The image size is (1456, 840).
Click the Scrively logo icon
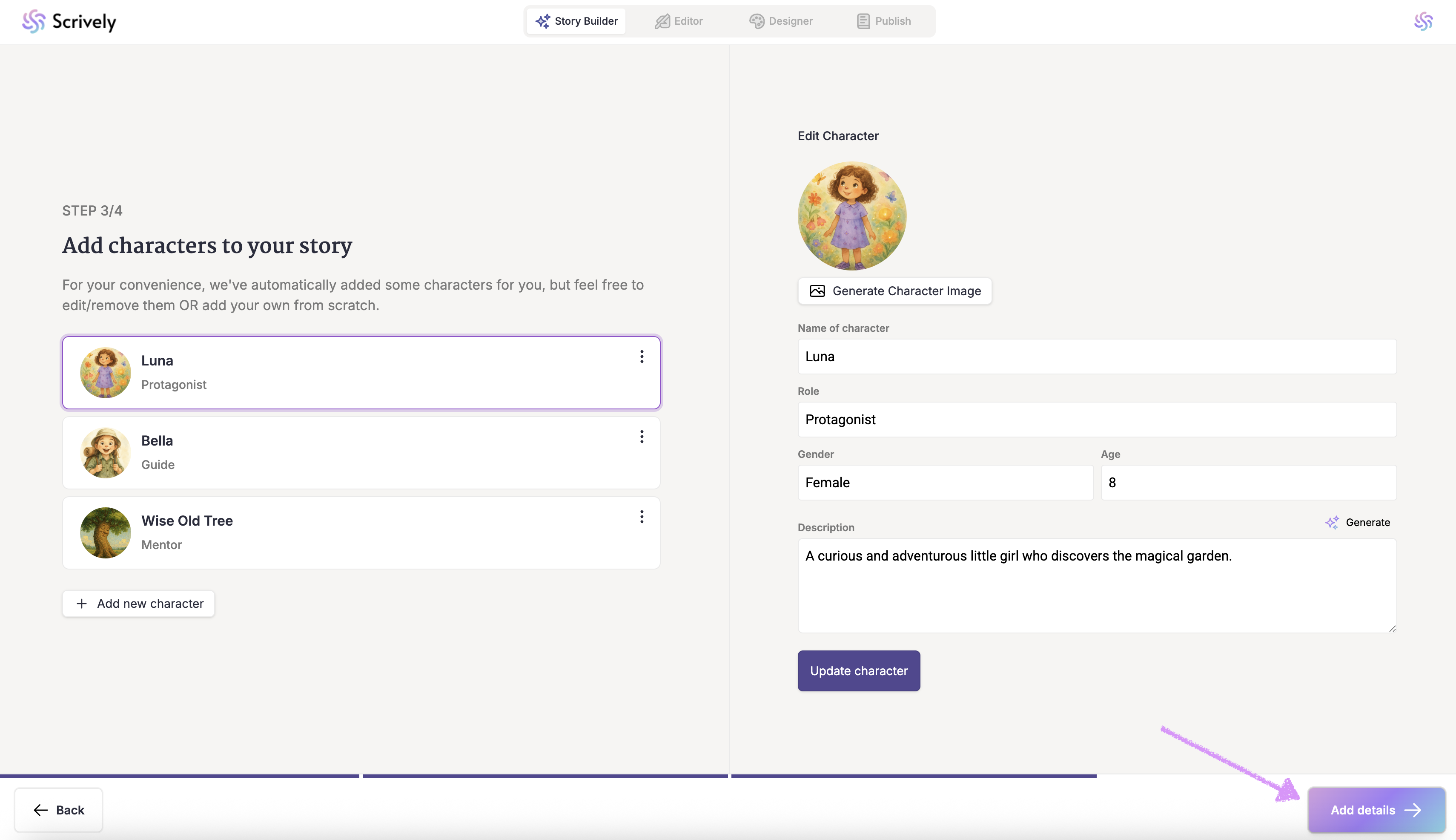click(34, 21)
